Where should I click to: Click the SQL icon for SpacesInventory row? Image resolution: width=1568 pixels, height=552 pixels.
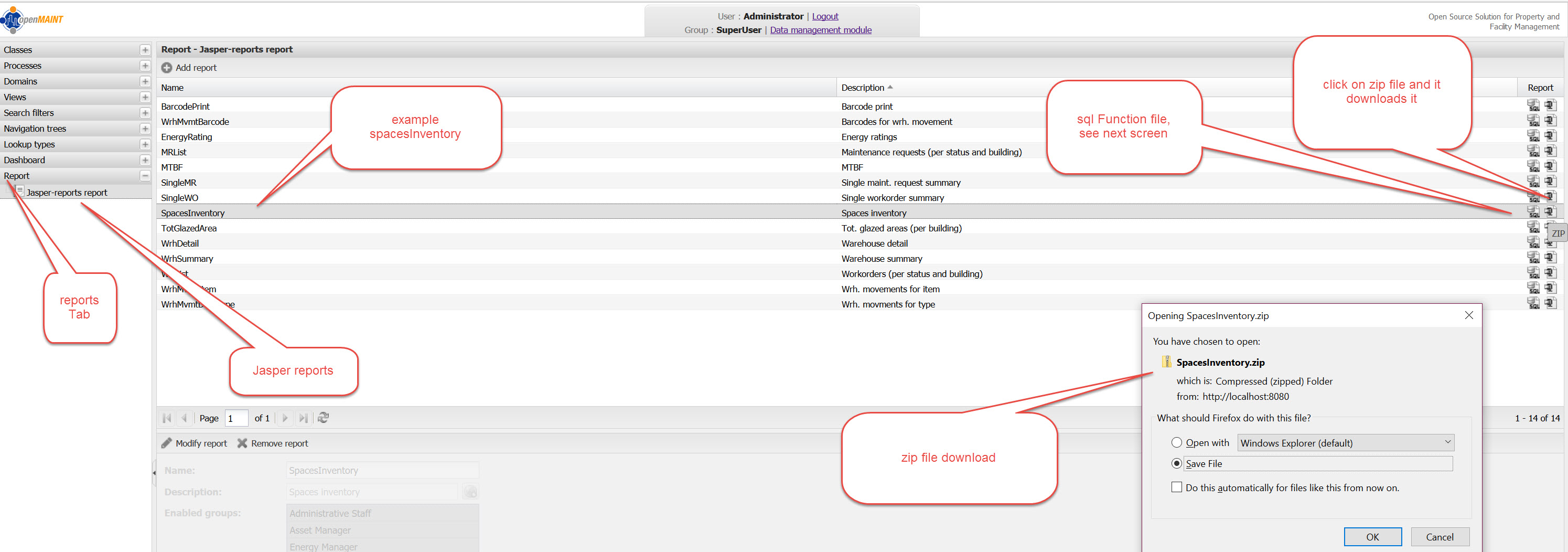click(x=1533, y=213)
